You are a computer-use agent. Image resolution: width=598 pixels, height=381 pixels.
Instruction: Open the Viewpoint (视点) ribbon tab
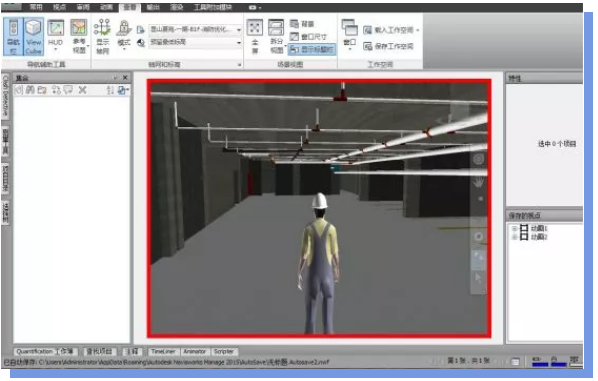(59, 7)
